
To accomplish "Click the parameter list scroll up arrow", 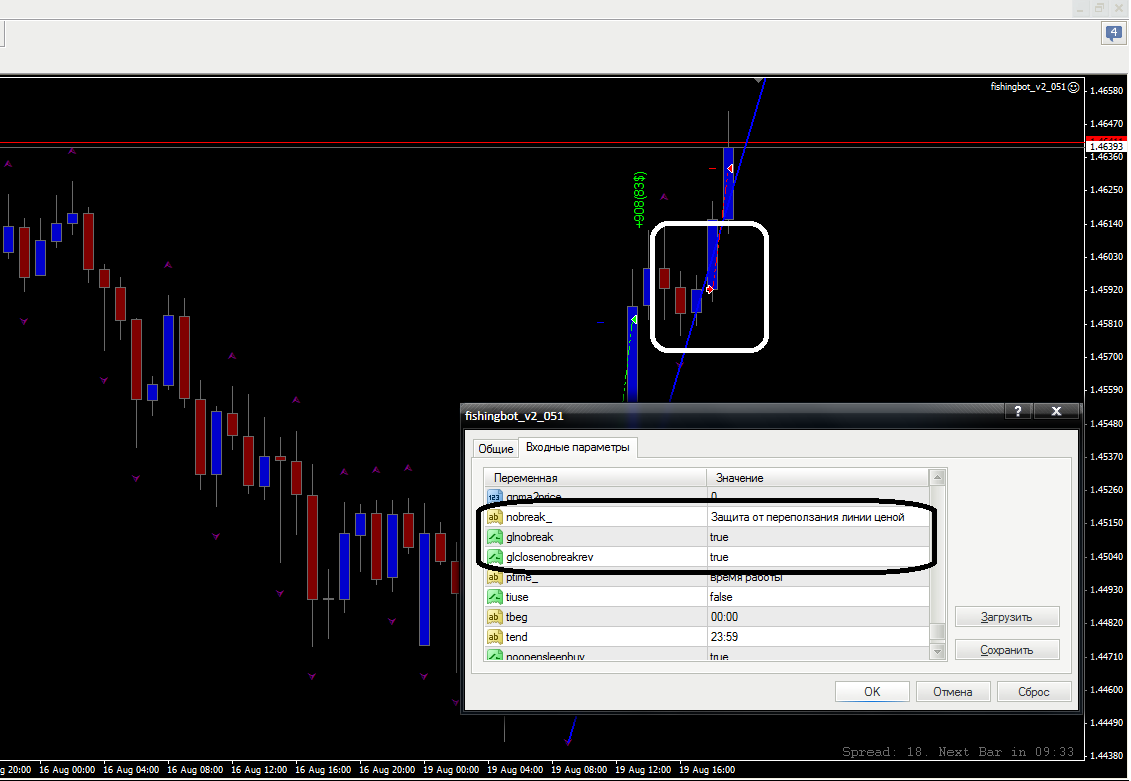I will [938, 477].
